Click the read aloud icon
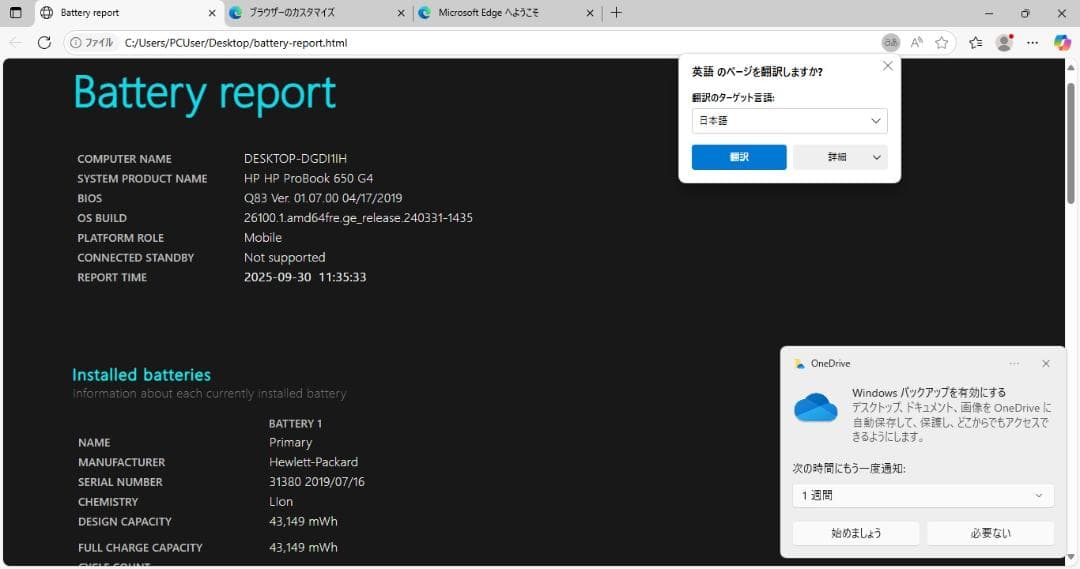The height and width of the screenshot is (569, 1080). pos(916,43)
